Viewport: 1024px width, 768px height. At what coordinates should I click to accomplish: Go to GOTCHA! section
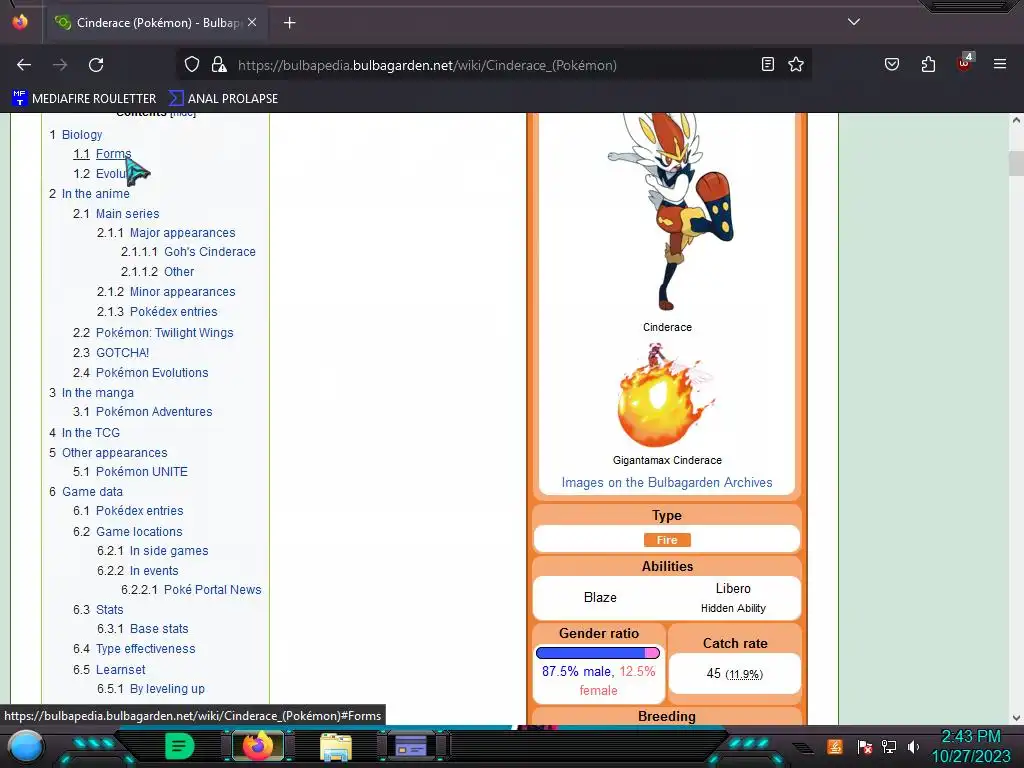(x=122, y=353)
